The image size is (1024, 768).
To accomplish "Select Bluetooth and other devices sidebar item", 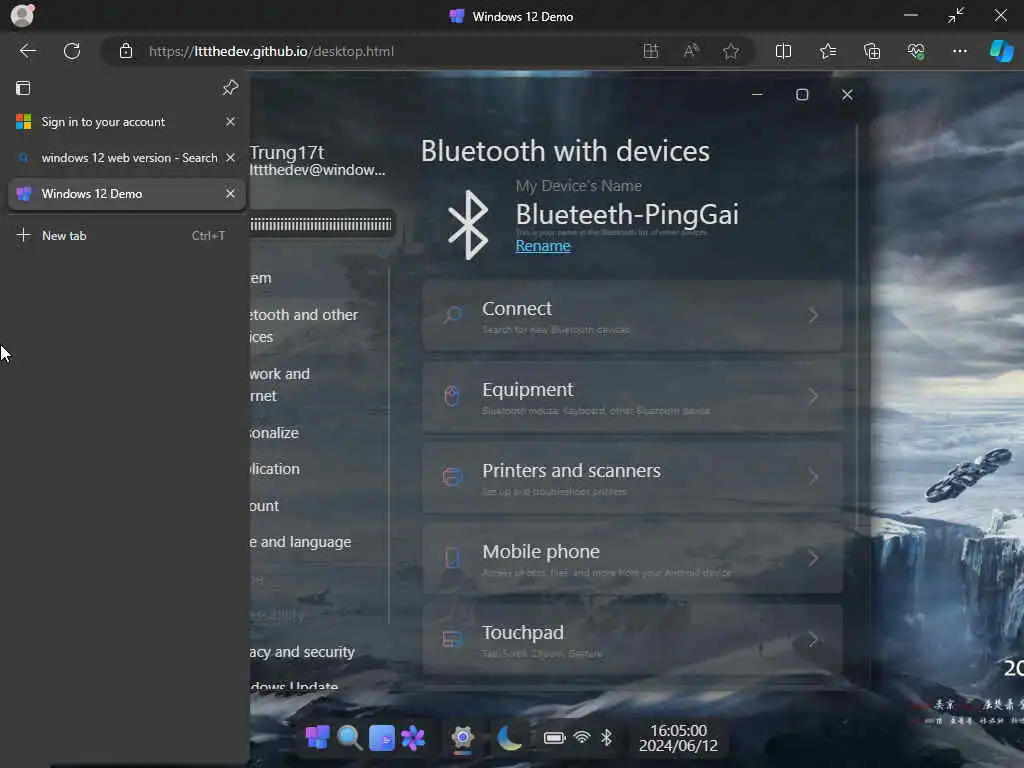I will point(304,325).
